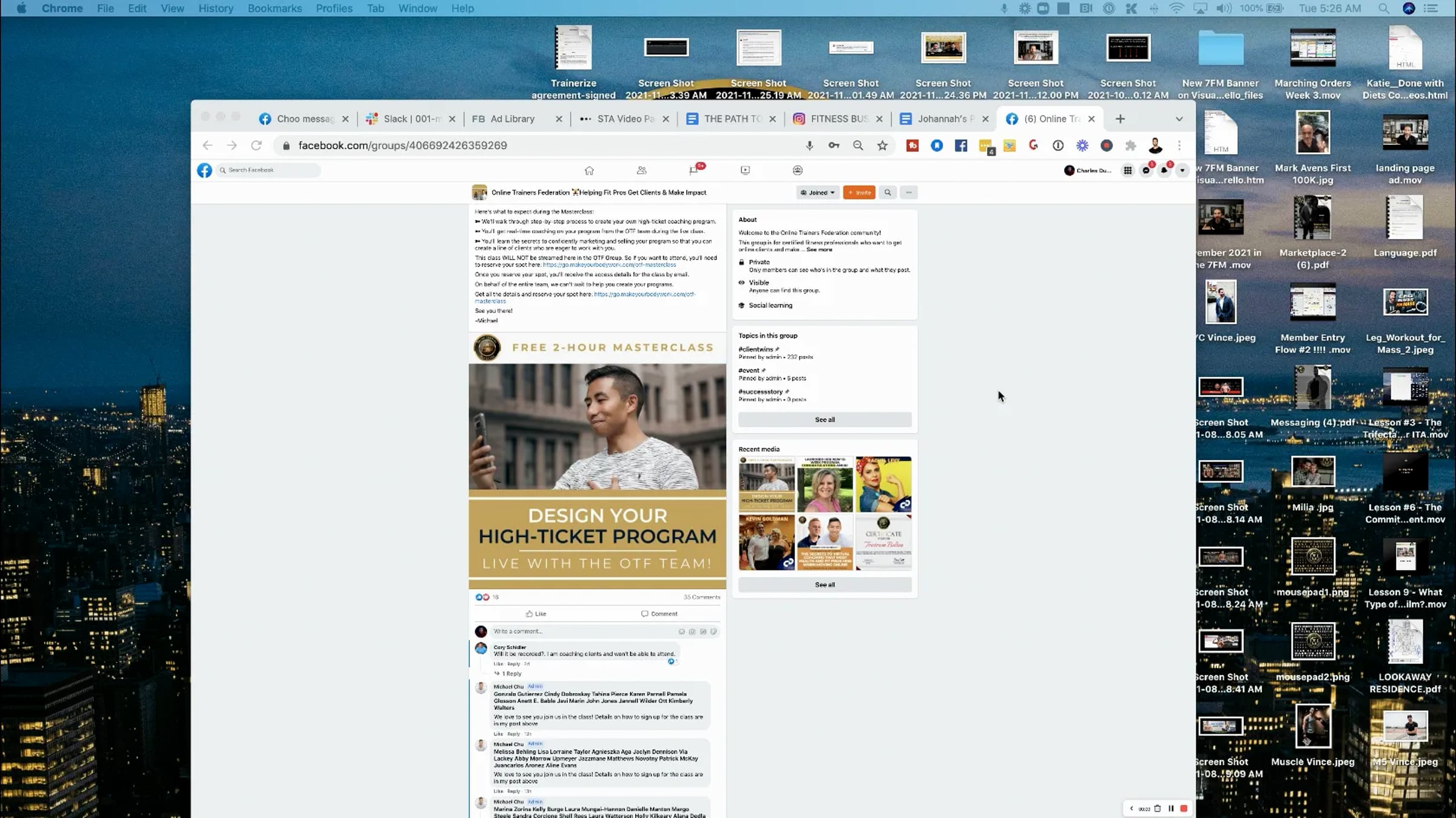
Task: Open Facebook menu grid icon
Action: 1128,171
